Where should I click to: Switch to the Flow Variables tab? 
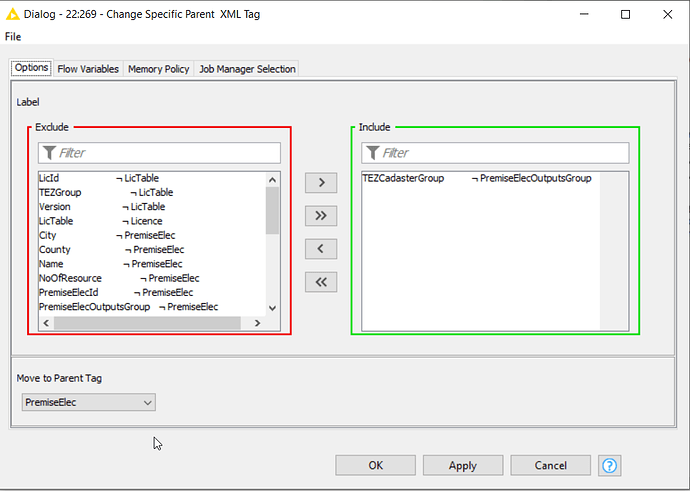click(88, 69)
